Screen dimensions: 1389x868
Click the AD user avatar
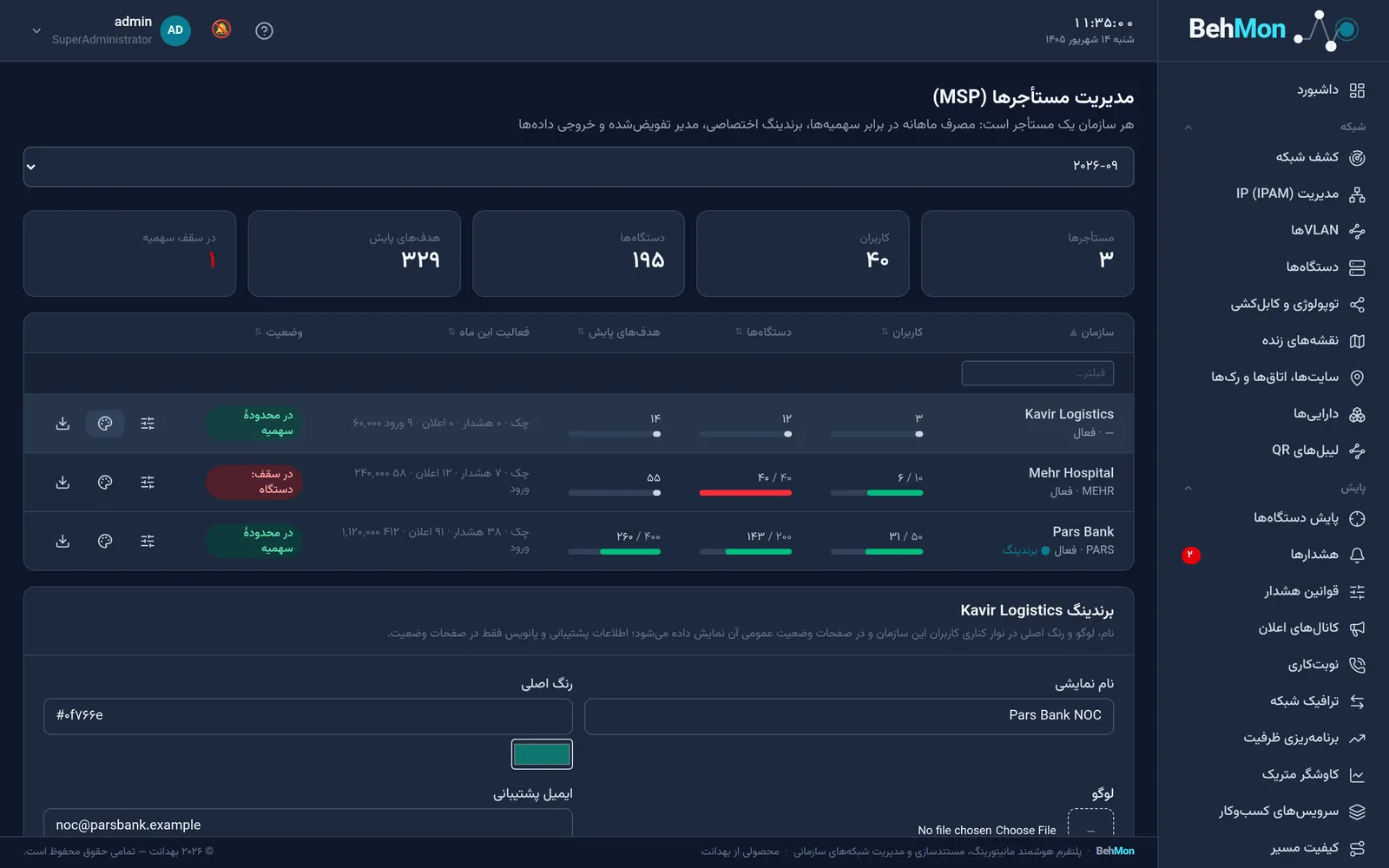click(175, 30)
